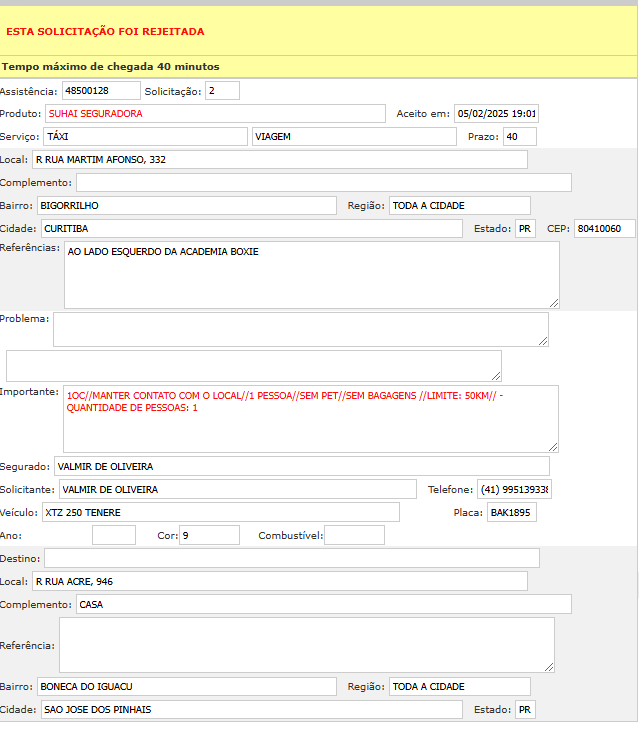Click the field containing VIAGEM
Viewport: 639px width, 732px height.
[x=353, y=136]
